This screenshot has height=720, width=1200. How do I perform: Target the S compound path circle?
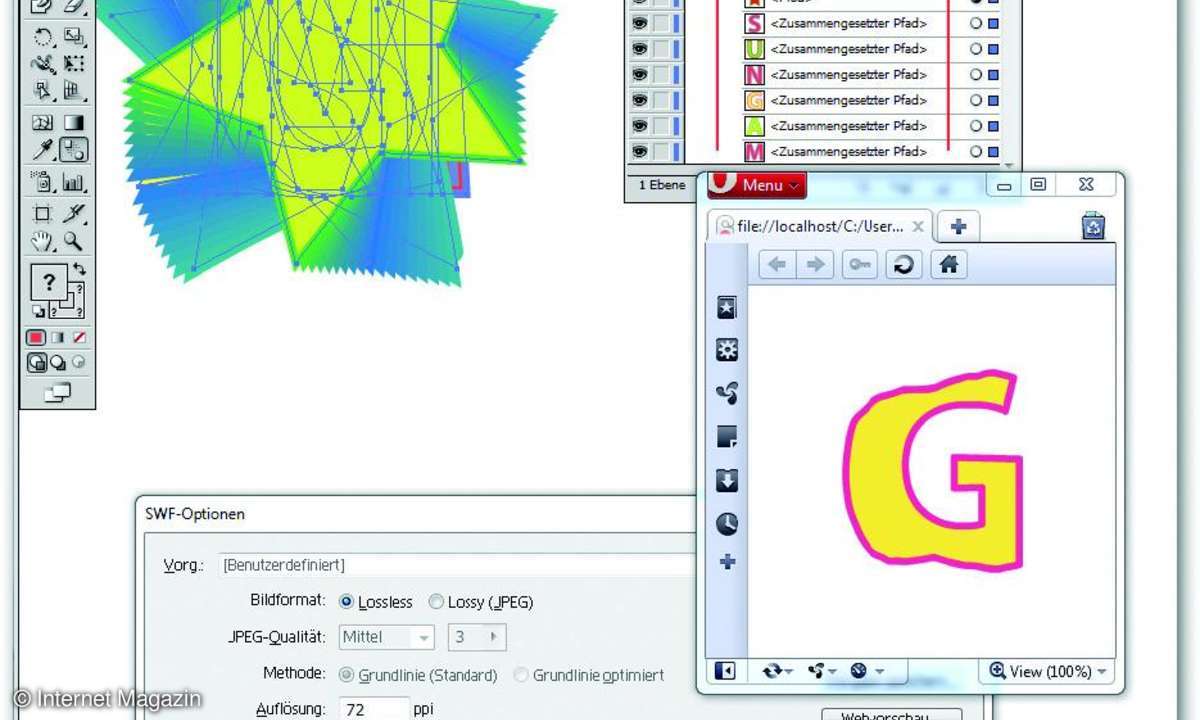pos(976,23)
